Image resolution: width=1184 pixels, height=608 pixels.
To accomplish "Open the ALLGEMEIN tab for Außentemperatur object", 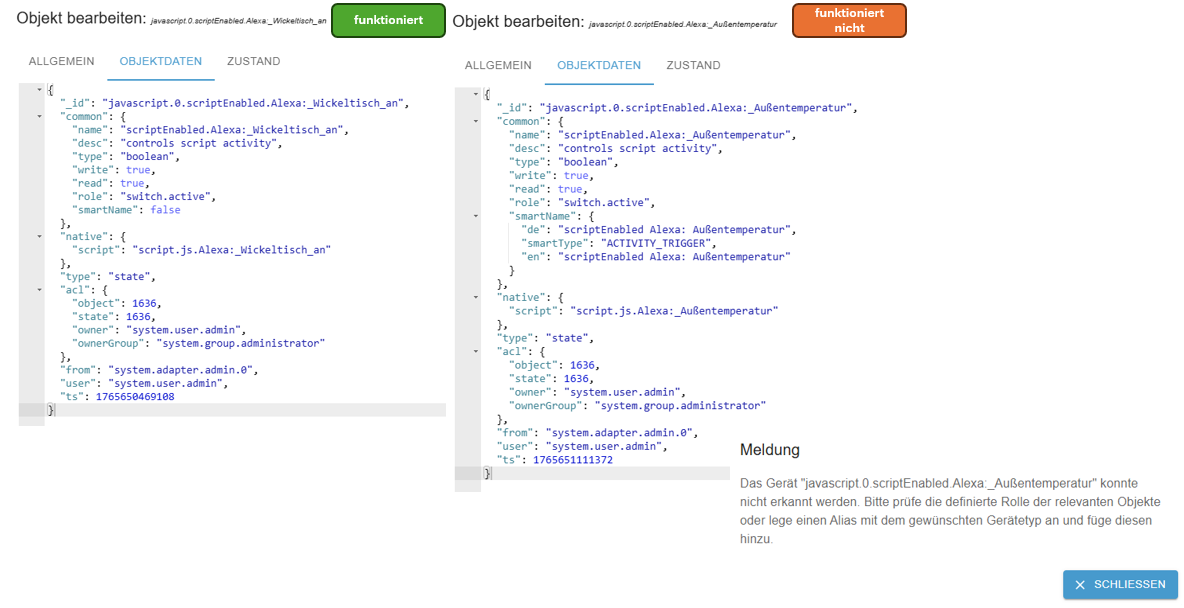I will tap(498, 65).
